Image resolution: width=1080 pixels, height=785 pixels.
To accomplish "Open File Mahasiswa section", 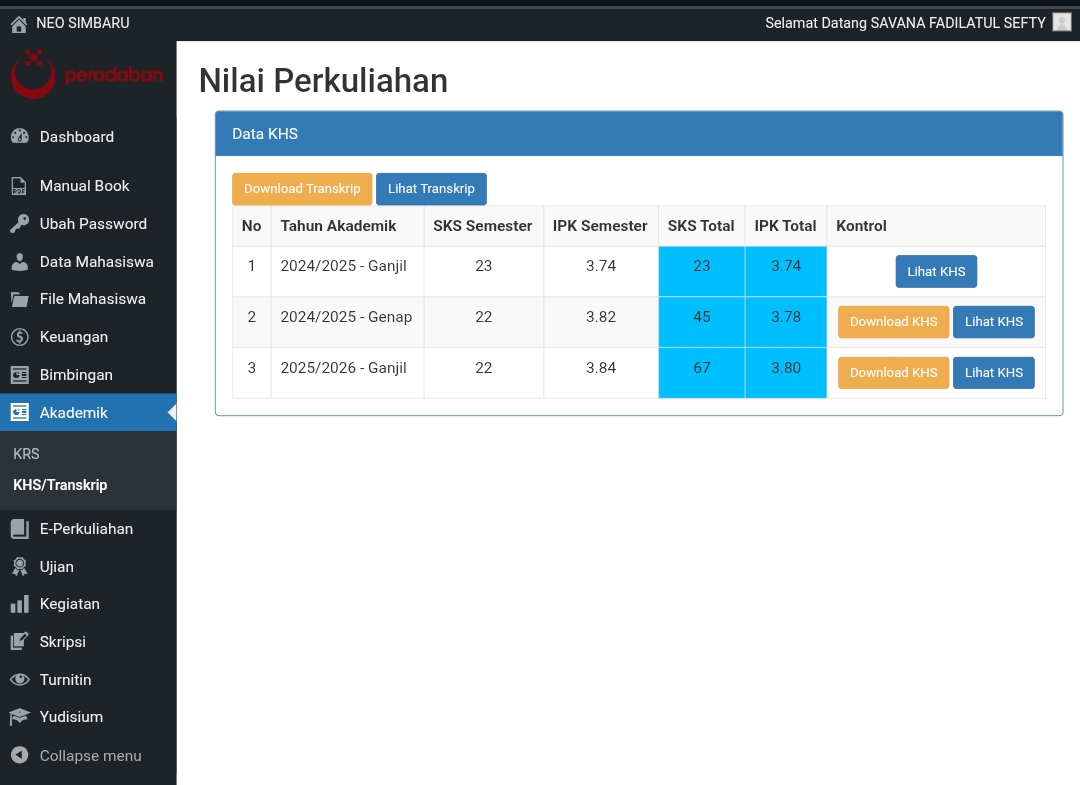I will [x=88, y=300].
